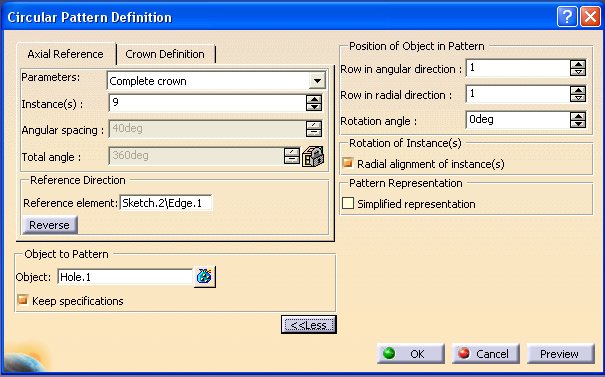Select the Reference element field Sketch.2\Edge.1
This screenshot has width=605, height=377.
[x=166, y=203]
